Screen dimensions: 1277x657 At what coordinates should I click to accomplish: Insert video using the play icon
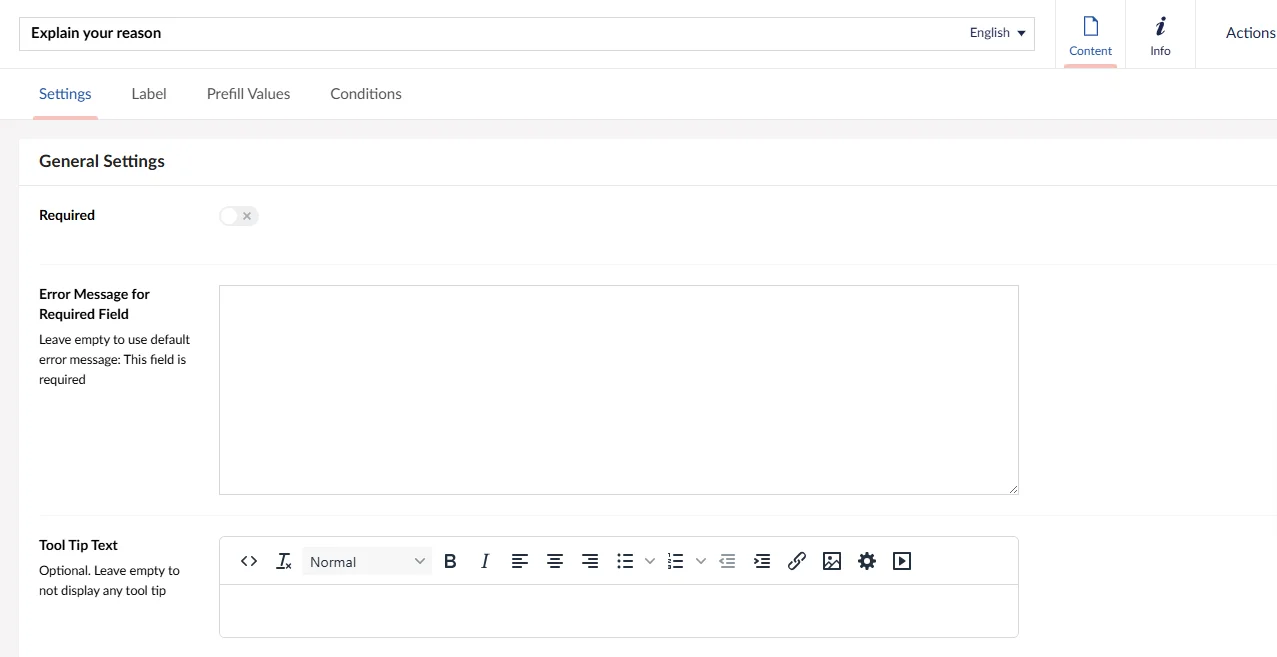pos(902,561)
